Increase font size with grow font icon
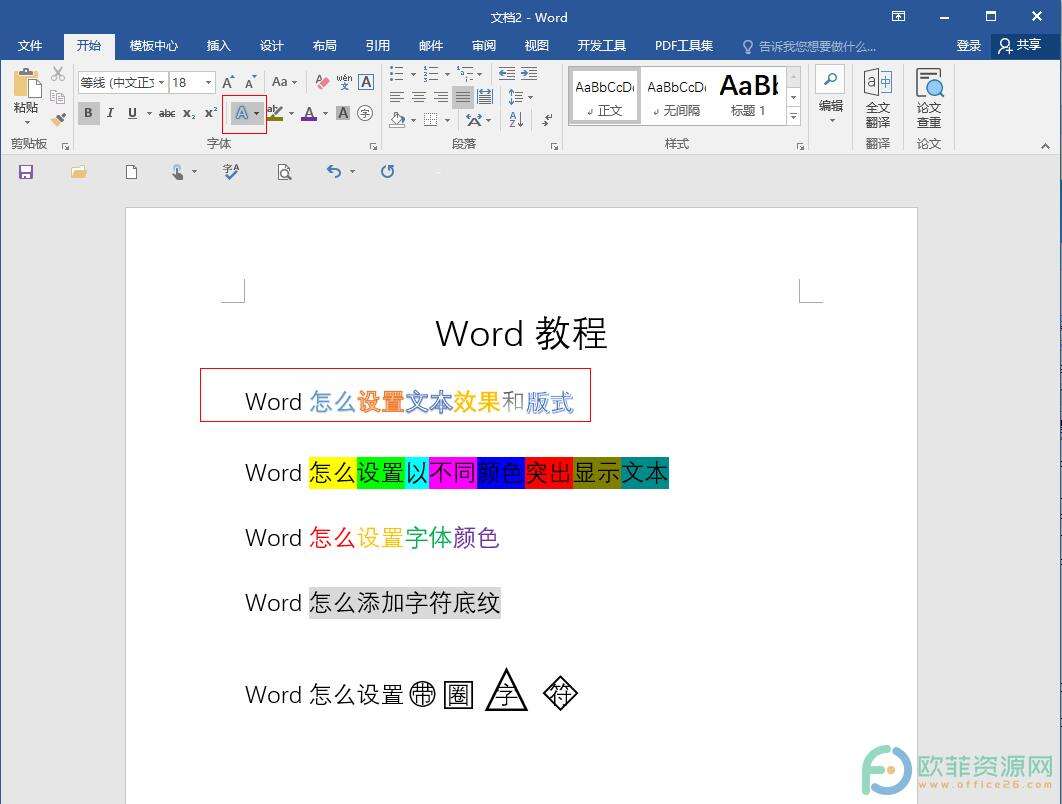Screen dimensions: 1062x804 pos(229,82)
